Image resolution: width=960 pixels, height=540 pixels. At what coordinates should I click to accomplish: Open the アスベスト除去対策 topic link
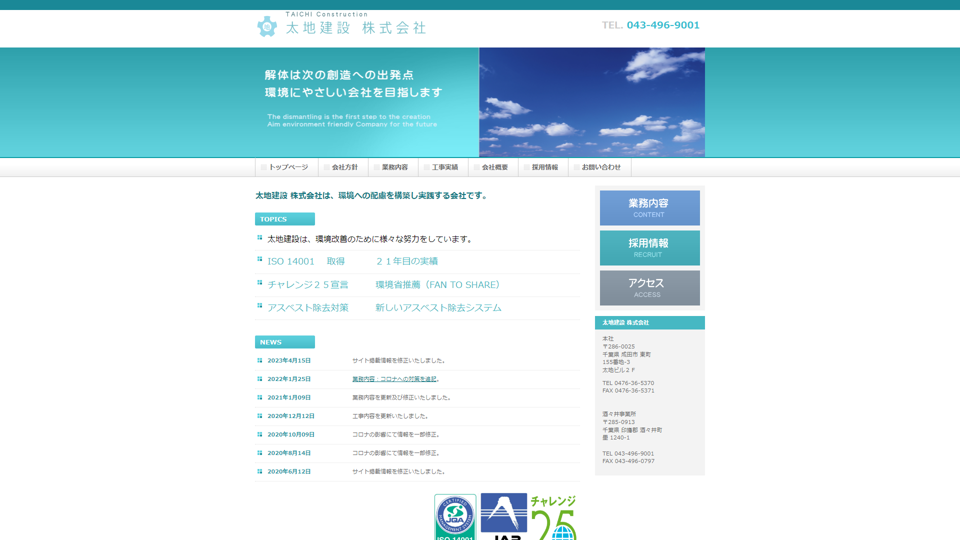(x=308, y=308)
